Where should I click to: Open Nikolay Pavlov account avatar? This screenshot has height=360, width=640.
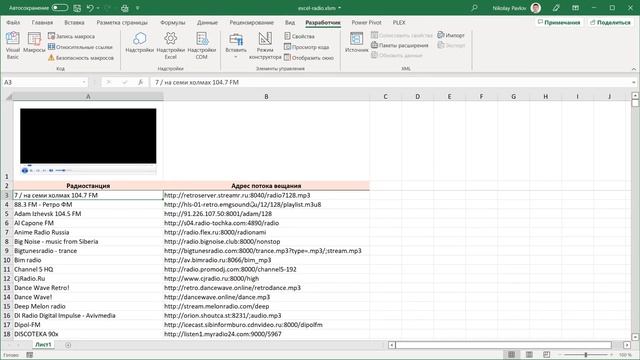coord(536,8)
